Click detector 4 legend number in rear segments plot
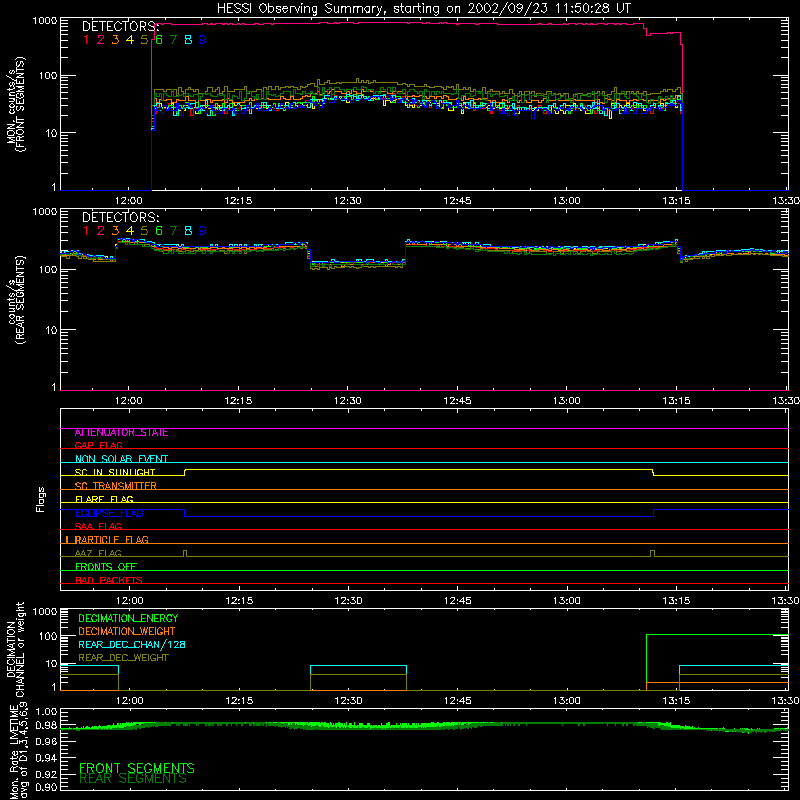 (x=130, y=231)
